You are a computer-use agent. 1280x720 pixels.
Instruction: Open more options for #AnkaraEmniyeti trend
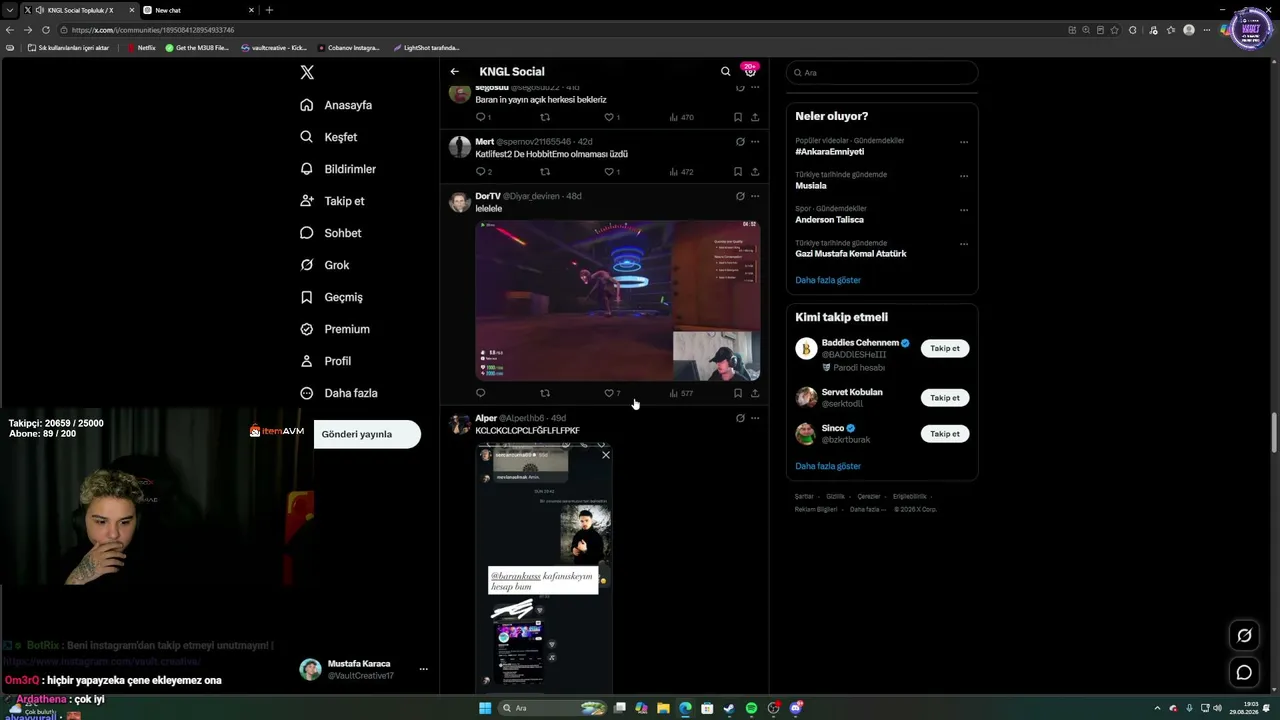tap(964, 142)
